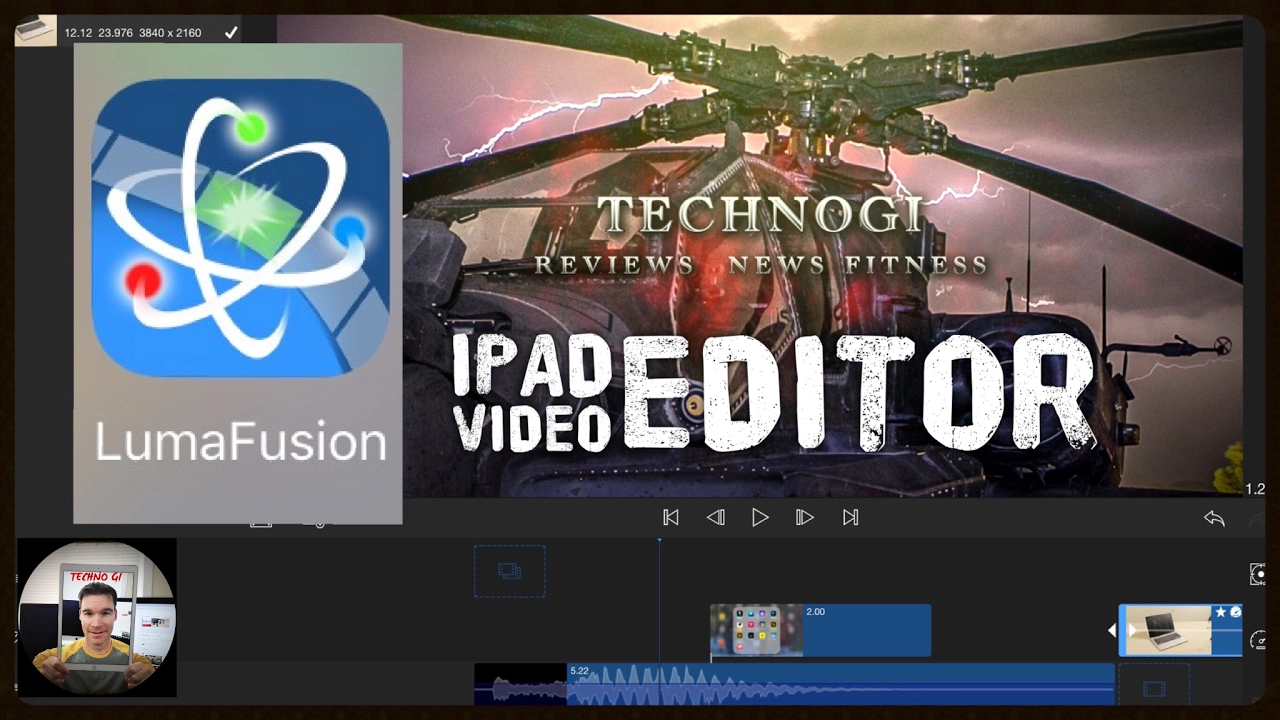
Task: Click the check badge on the laptop clip
Action: click(1235, 612)
